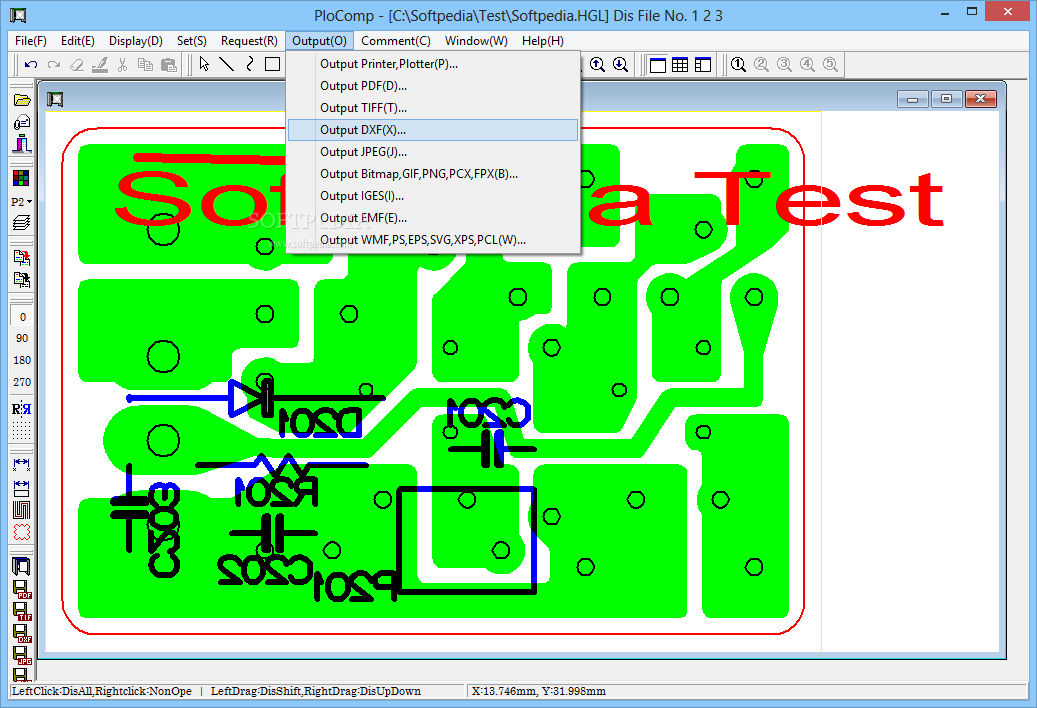Image resolution: width=1037 pixels, height=708 pixels.
Task: Click zoom memory magnifier number 3
Action: click(x=784, y=65)
